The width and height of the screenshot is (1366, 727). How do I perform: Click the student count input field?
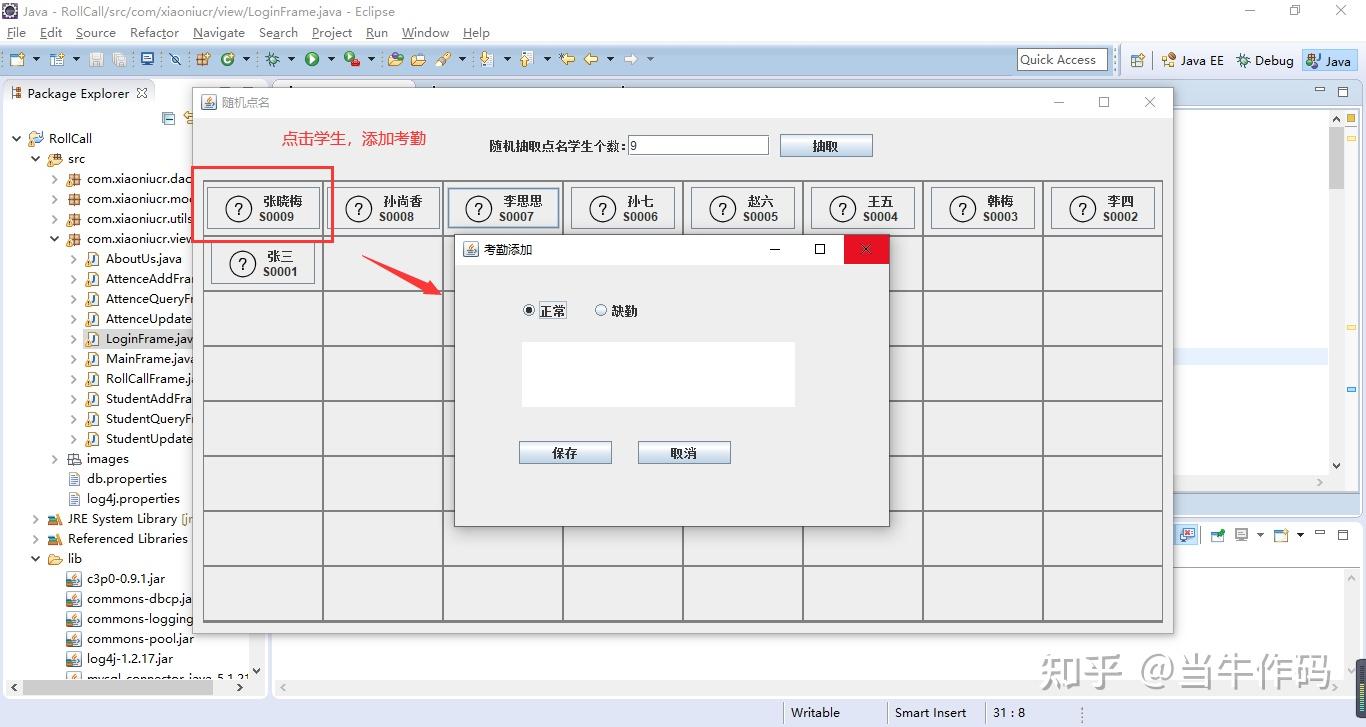click(698, 146)
